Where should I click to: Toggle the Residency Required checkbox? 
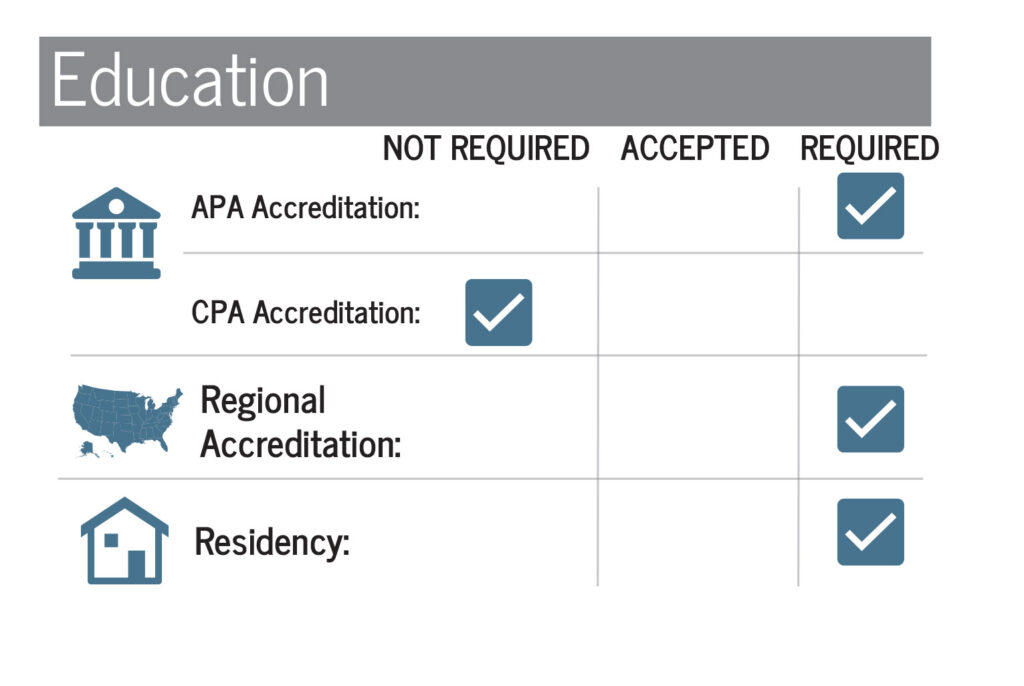tap(871, 532)
